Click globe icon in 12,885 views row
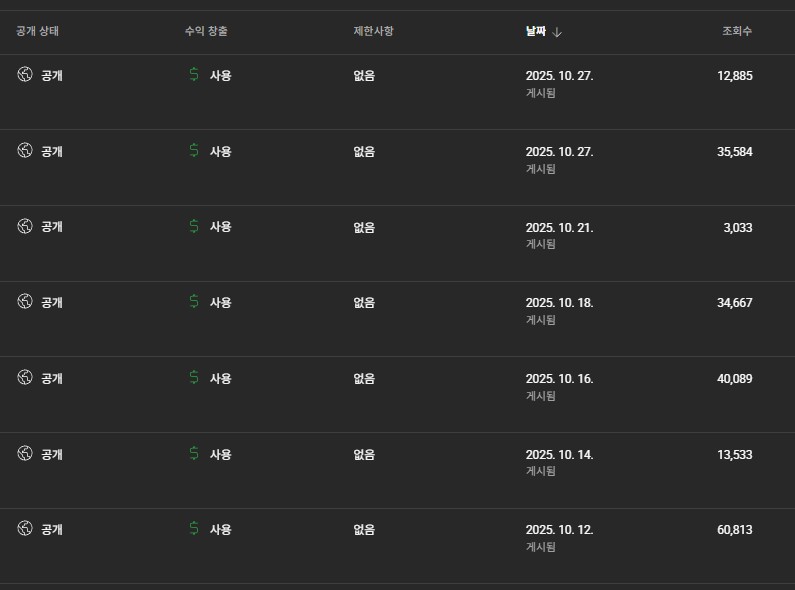795x590 pixels. [x=25, y=75]
